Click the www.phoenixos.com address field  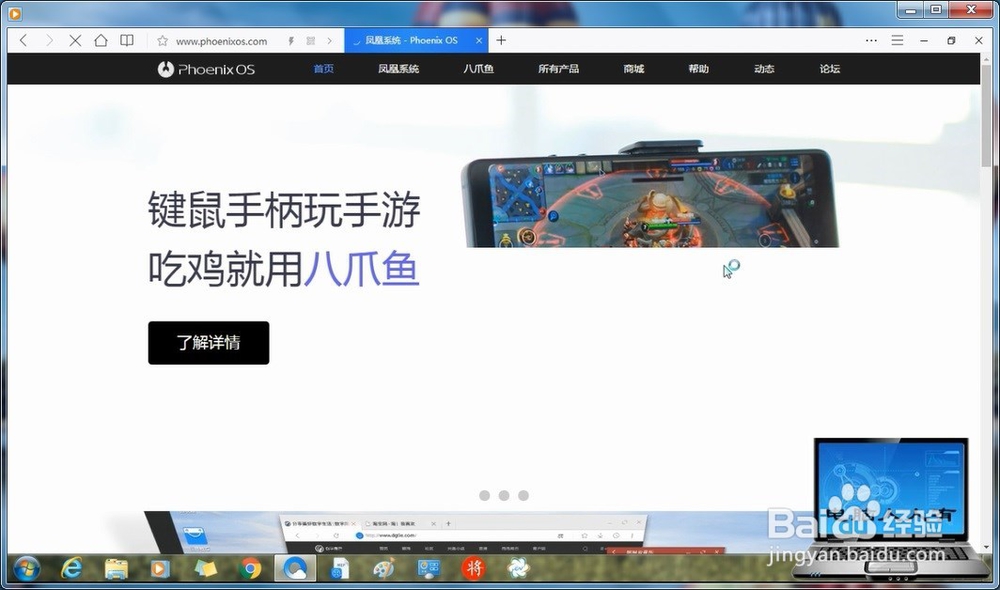point(221,41)
